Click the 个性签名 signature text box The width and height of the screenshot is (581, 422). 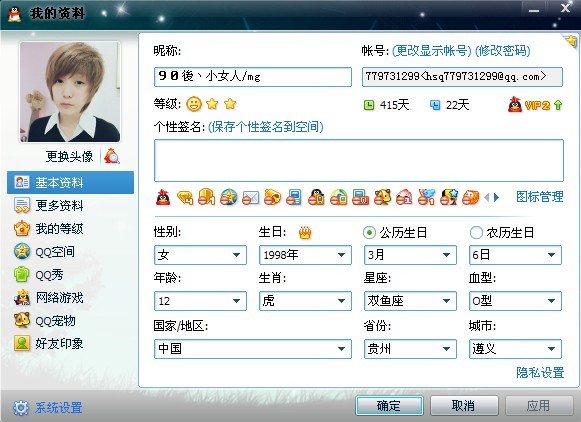point(359,160)
